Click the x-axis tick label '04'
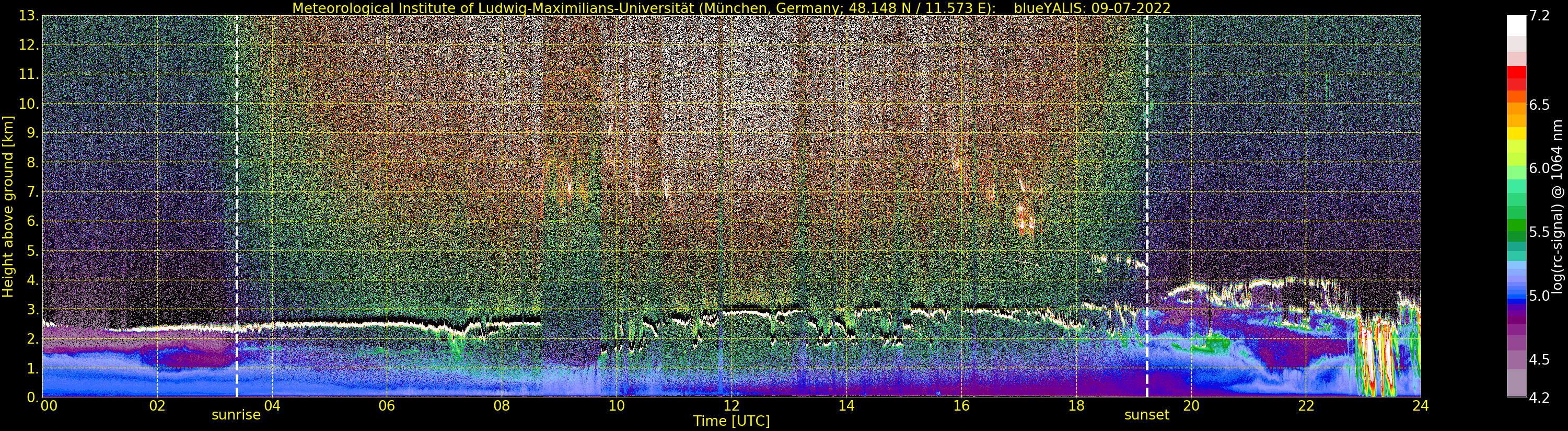Screen dimensions: 1568x431 (x=272, y=406)
